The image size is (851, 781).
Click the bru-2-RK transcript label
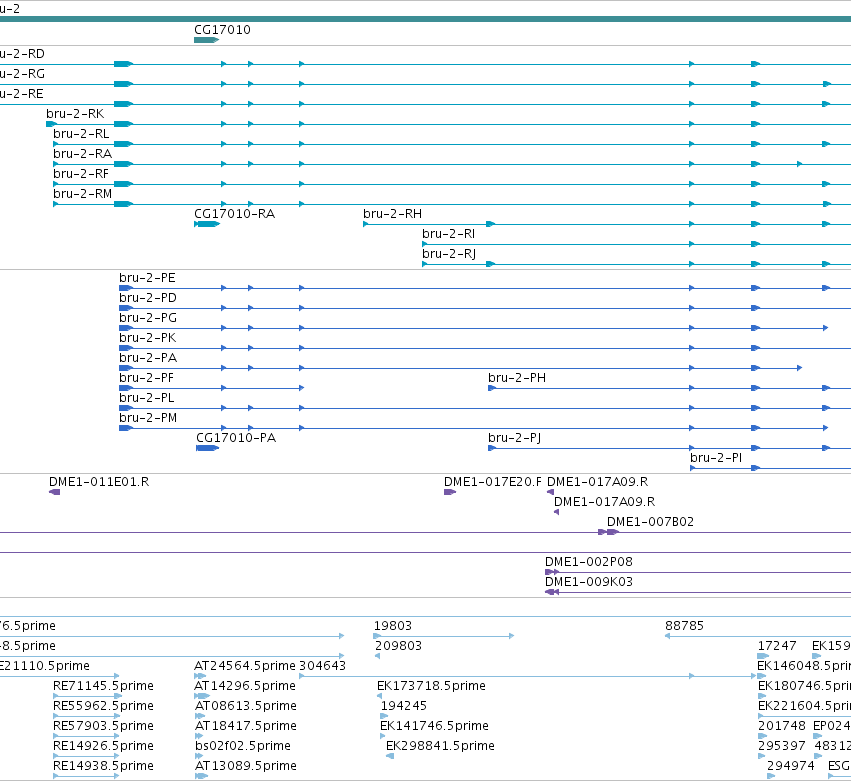pos(75,113)
